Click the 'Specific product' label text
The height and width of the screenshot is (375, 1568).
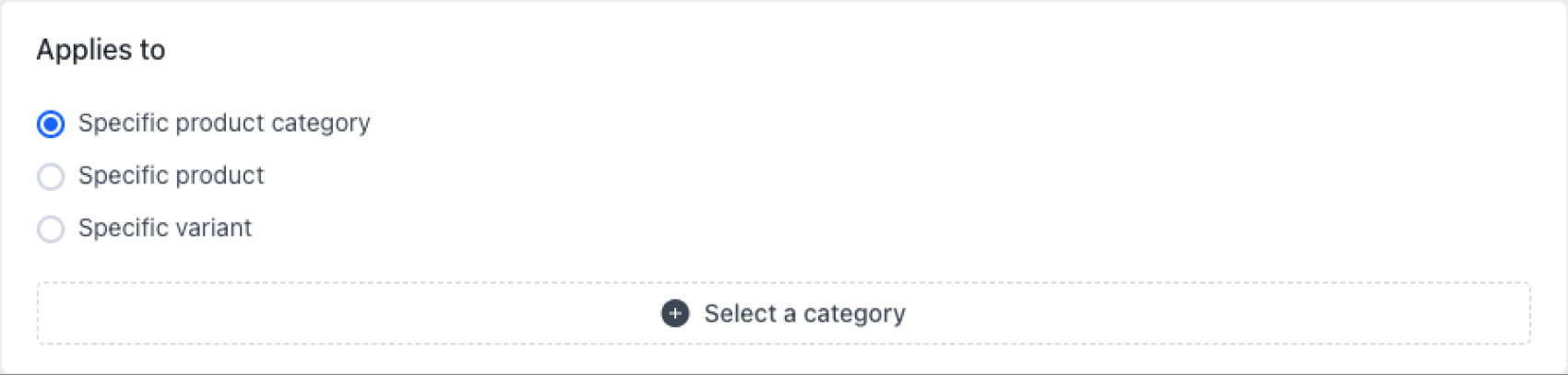171,175
